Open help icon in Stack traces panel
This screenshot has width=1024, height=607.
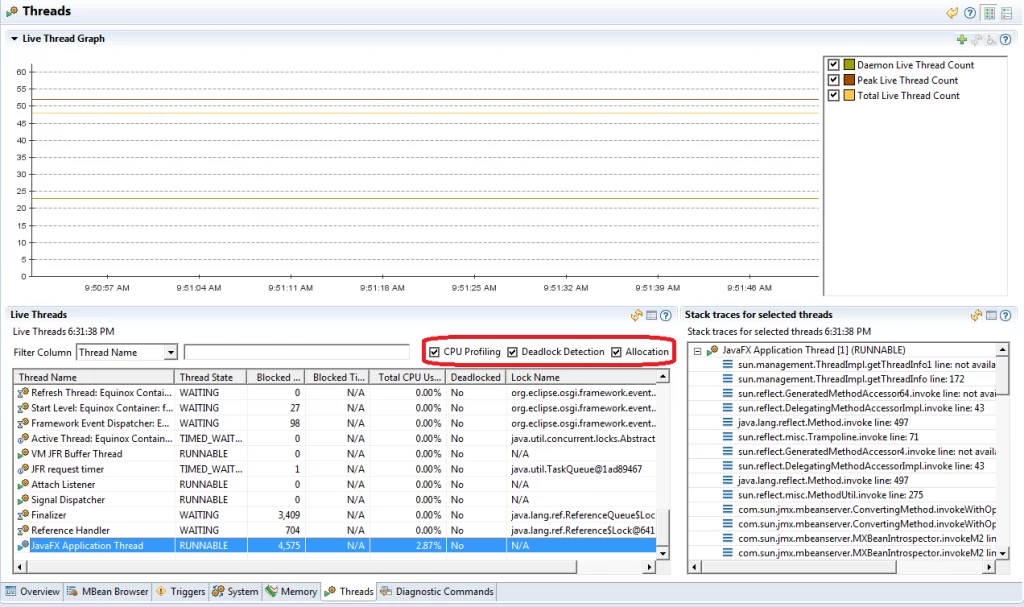click(1006, 316)
